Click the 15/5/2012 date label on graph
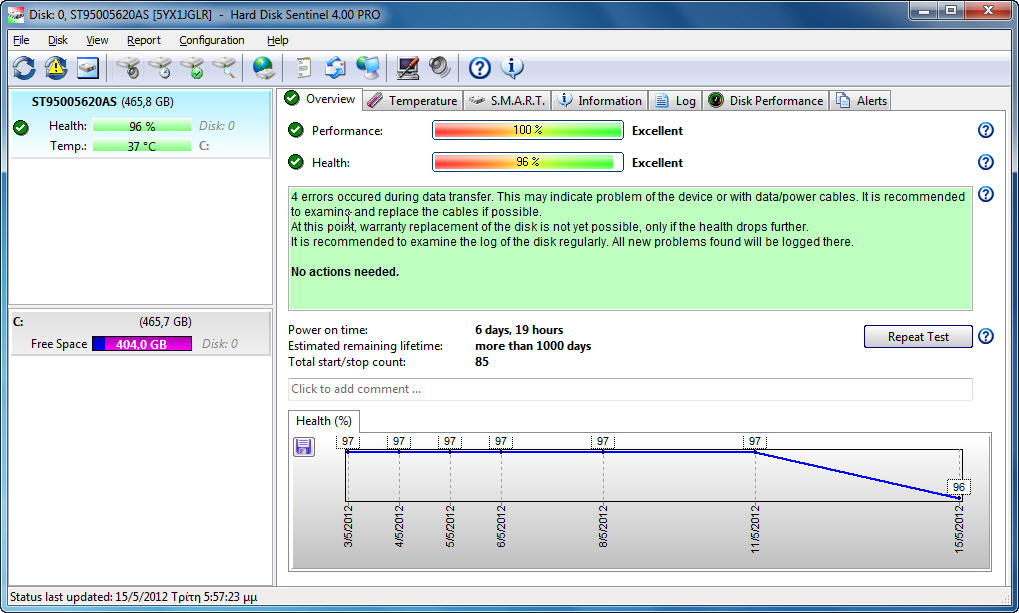Viewport: 1019px width, 613px height. (959, 528)
